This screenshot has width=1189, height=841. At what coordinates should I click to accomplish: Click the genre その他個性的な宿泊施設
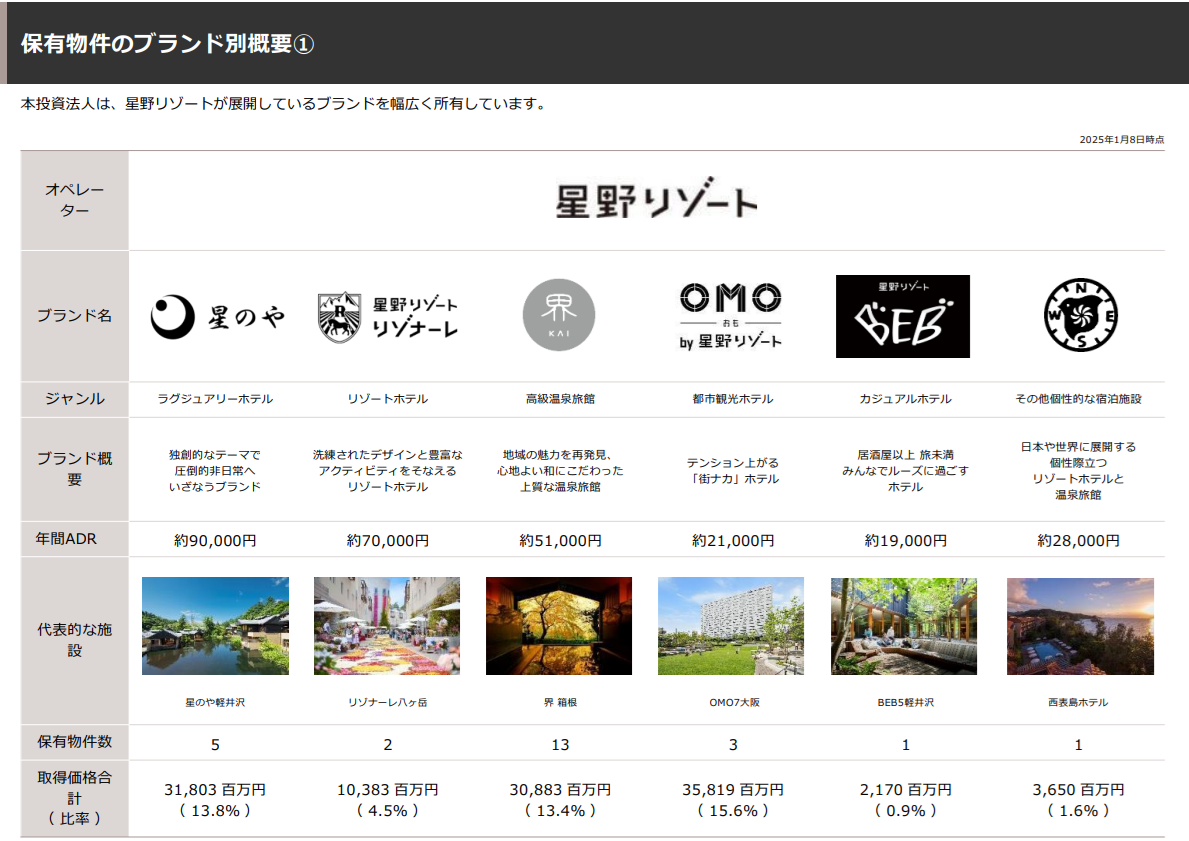point(1078,399)
